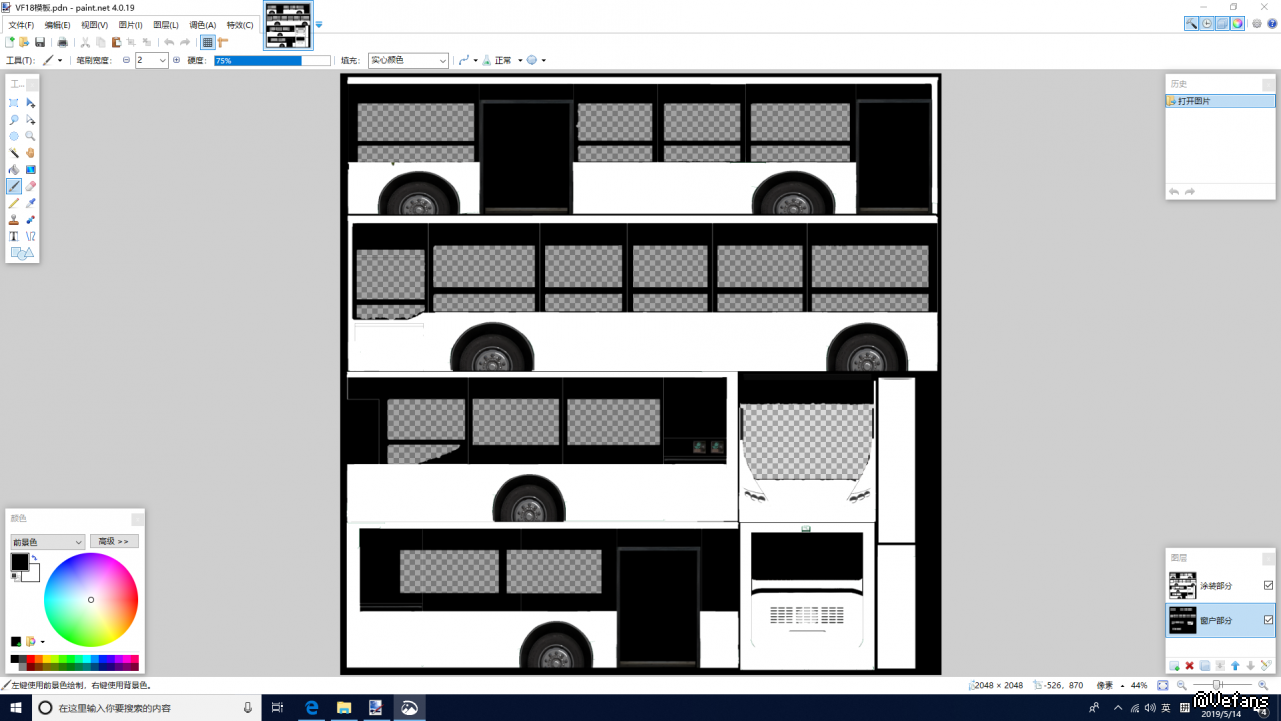Expand the 前景色 color selector dropdown

(47, 542)
